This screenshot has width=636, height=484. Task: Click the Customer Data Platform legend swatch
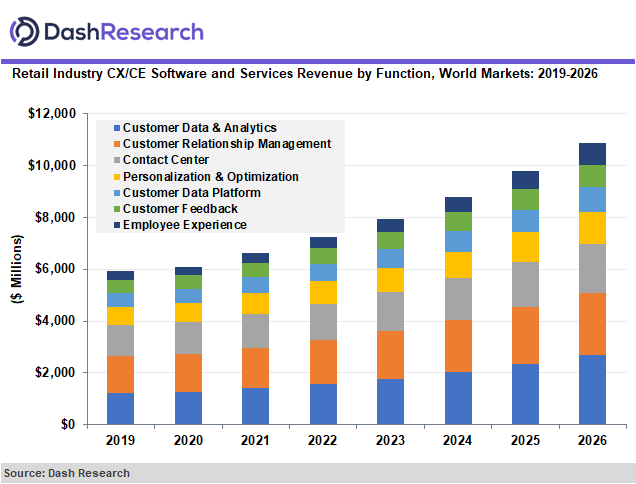coord(117,193)
